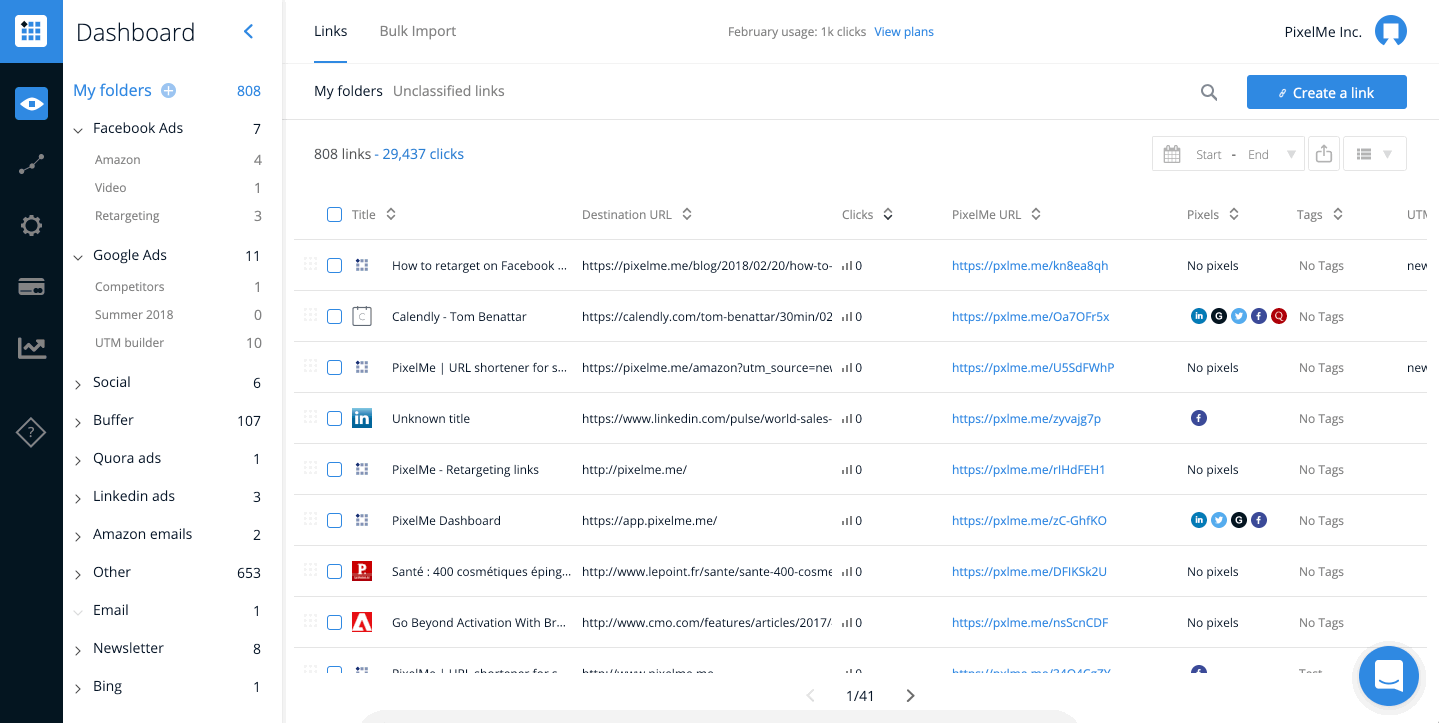Open the analytics chart icon in sidebar

pyautogui.click(x=31, y=348)
